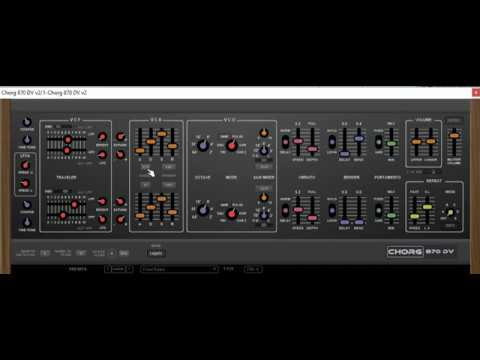Click the lower VCF Expand knob
Viewport: 480px width, 360px height.
(x=120, y=201)
